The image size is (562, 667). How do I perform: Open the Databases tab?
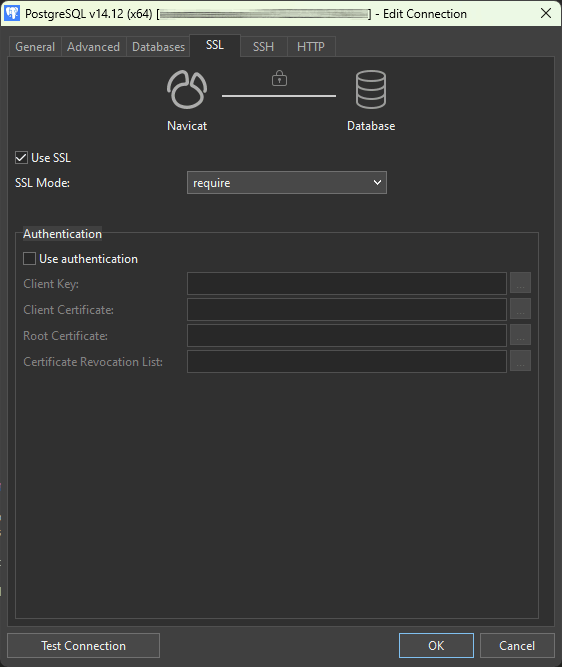[x=158, y=47]
